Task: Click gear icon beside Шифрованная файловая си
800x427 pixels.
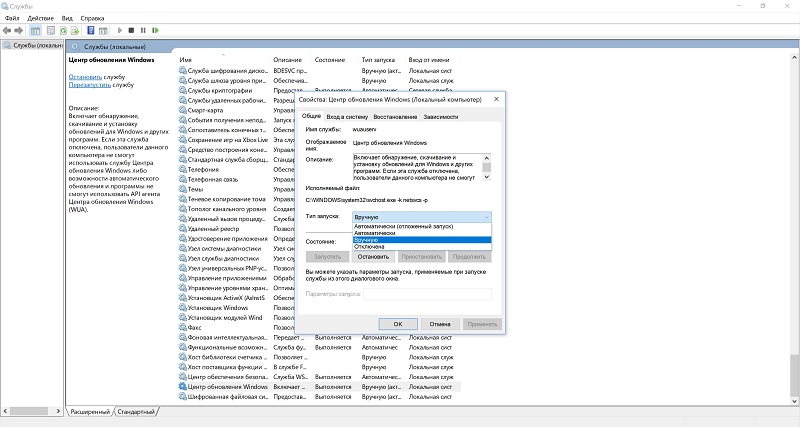Action: [183, 396]
